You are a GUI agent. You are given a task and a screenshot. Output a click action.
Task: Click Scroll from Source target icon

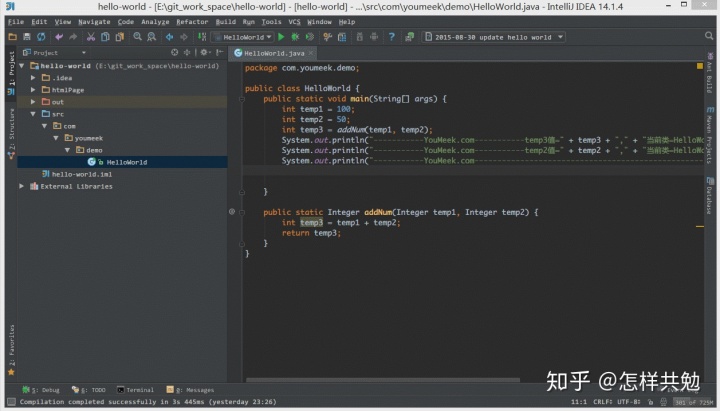click(174, 53)
